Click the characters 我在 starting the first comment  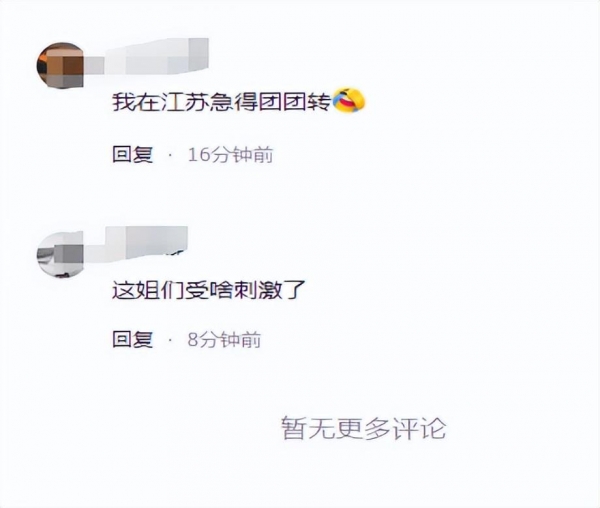click(x=136, y=103)
